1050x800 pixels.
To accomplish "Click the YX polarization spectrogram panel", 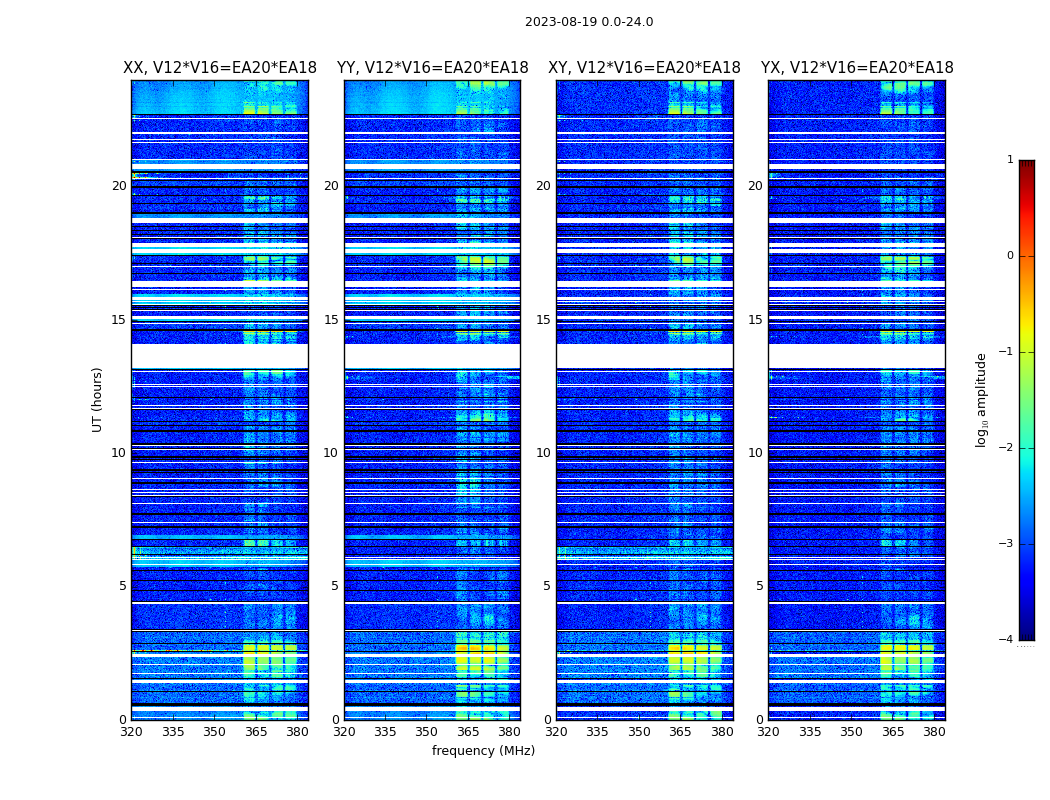I will click(856, 400).
